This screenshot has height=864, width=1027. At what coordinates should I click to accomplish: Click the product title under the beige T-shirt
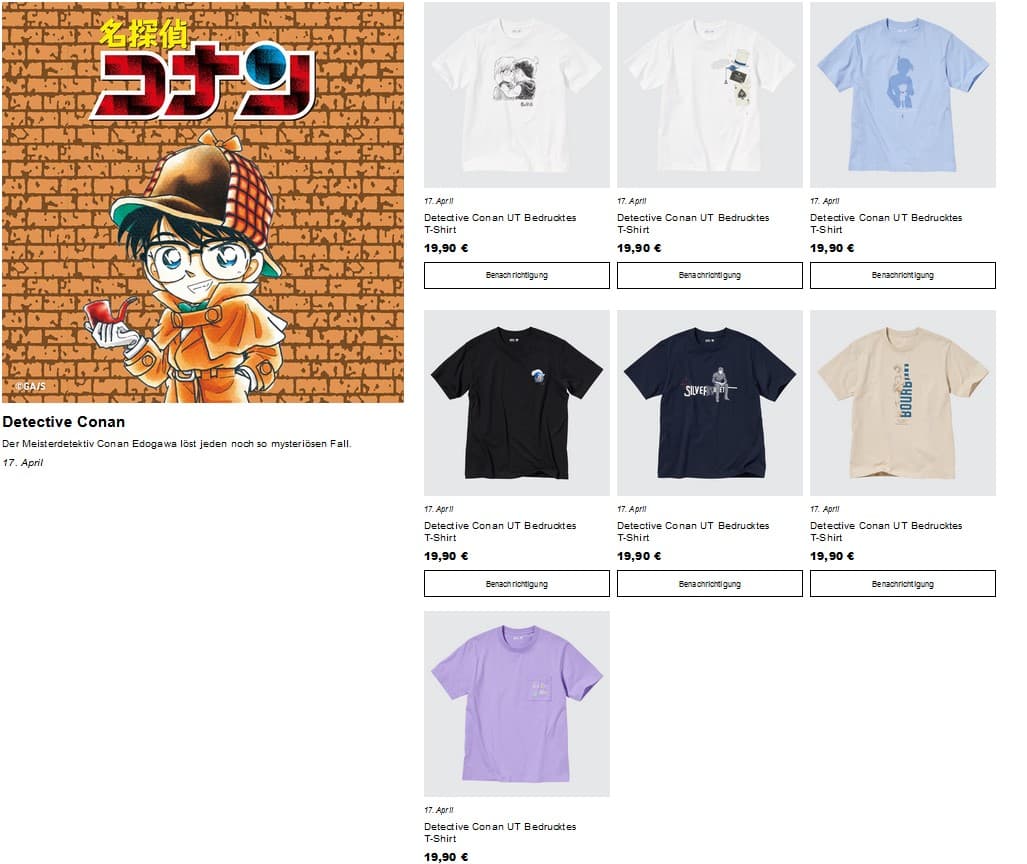(x=886, y=531)
